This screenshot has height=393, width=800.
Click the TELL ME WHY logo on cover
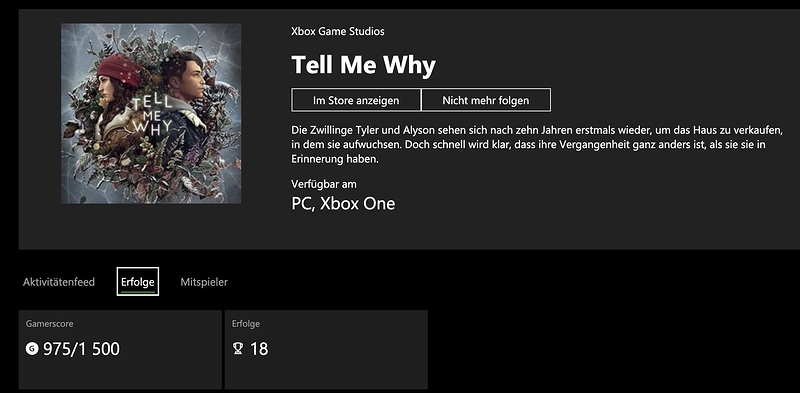pos(150,115)
